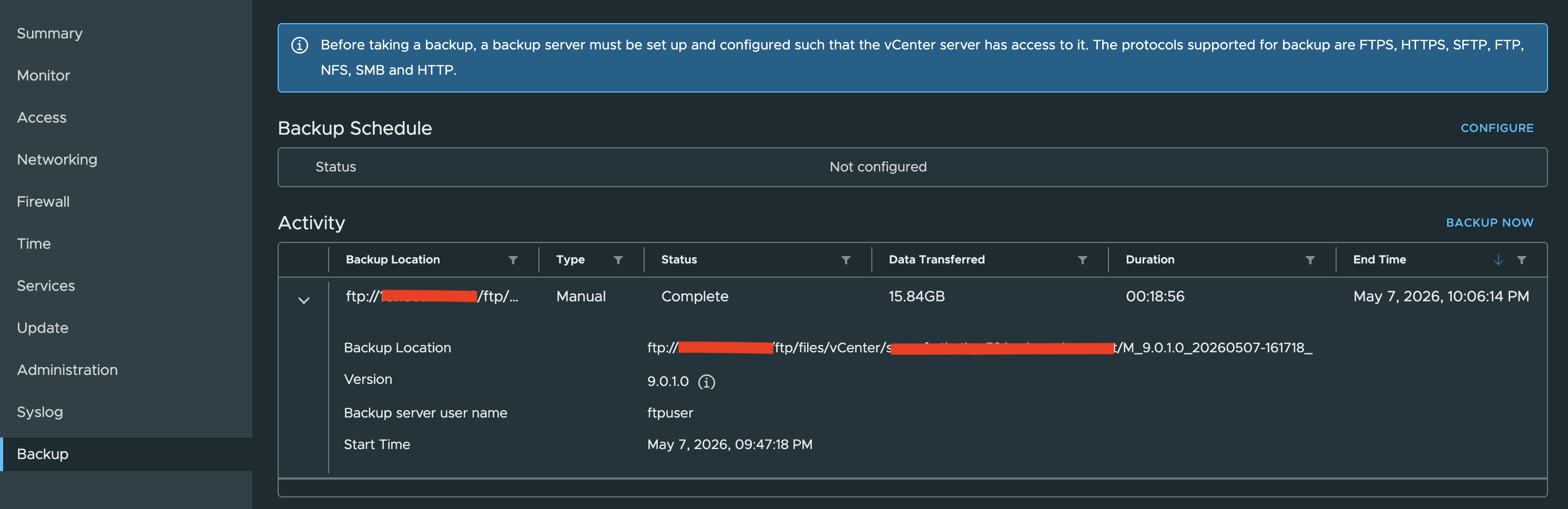Open Firewall settings
Image resolution: width=1568 pixels, height=509 pixels.
click(43, 201)
